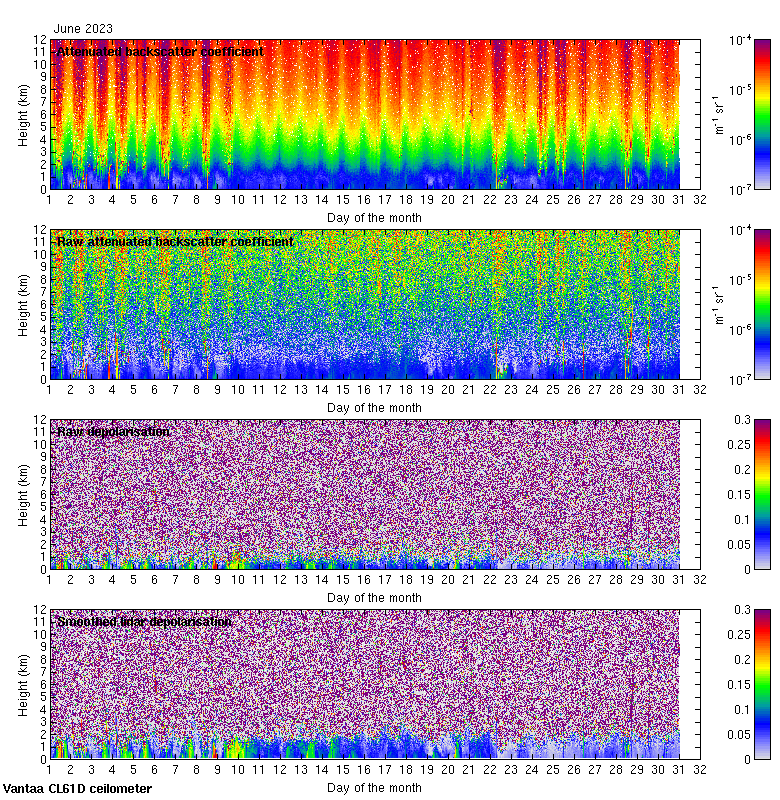The height and width of the screenshot is (800, 780).
Task: Click the 6 km height tick on raw backscatter plot
Action: (43, 305)
